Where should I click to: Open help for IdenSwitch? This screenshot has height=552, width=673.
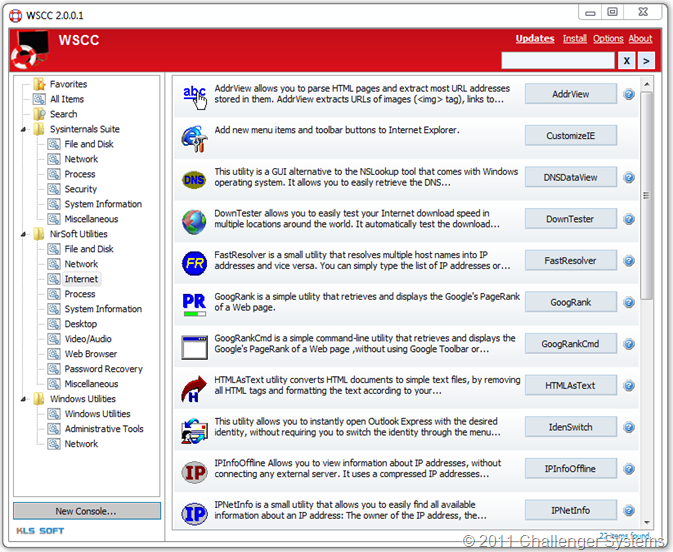(x=629, y=427)
